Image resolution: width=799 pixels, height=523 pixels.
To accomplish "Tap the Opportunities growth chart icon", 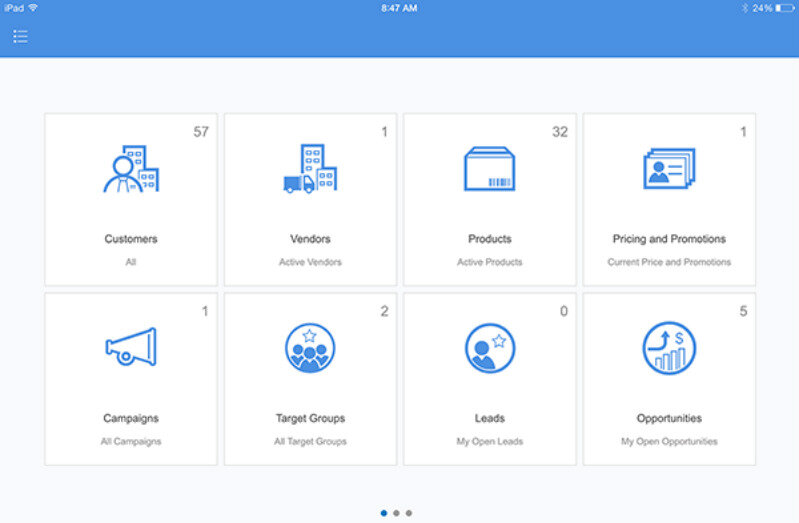I will pyautogui.click(x=669, y=348).
